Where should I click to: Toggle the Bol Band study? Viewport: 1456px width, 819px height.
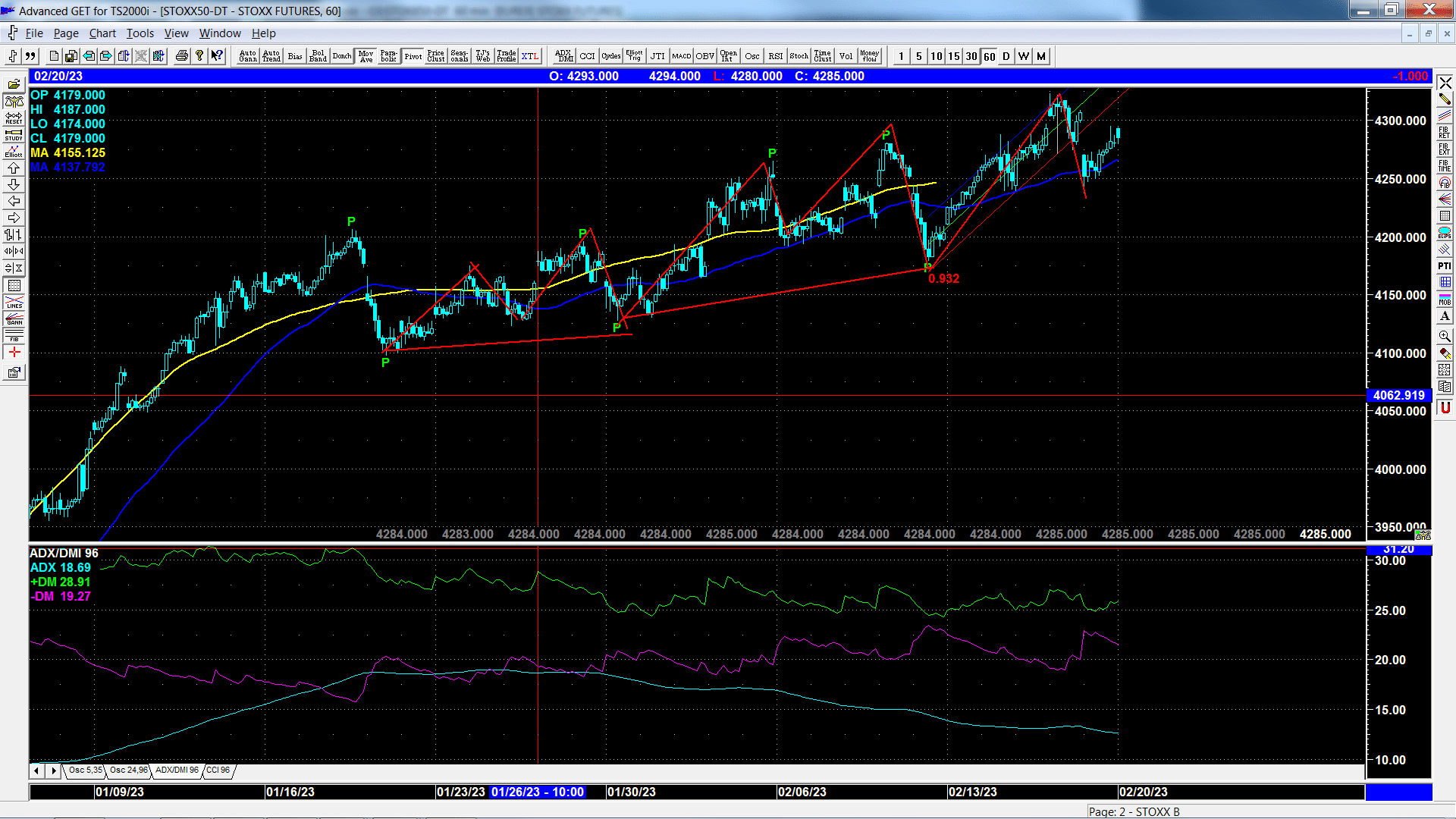coord(318,56)
